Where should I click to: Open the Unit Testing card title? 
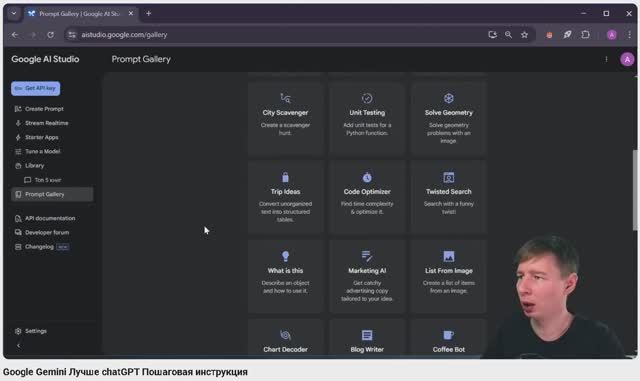367,113
